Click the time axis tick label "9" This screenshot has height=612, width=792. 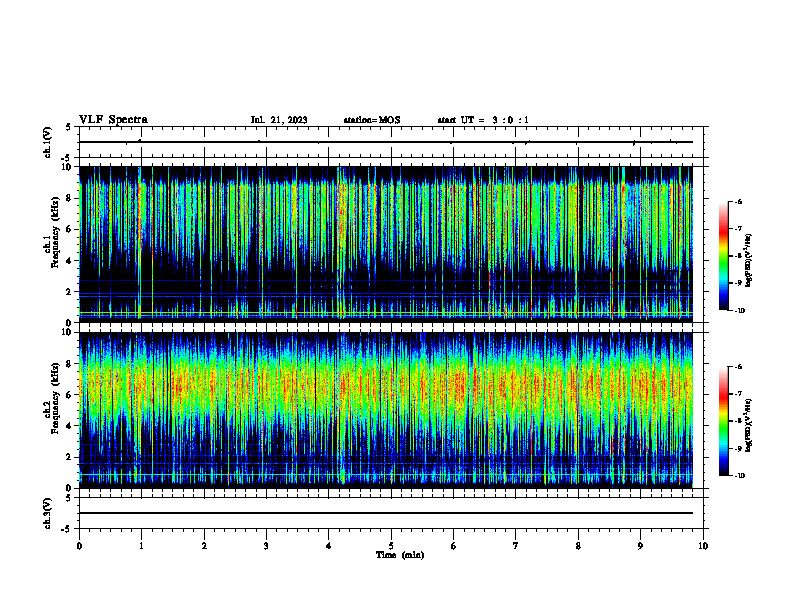640,546
